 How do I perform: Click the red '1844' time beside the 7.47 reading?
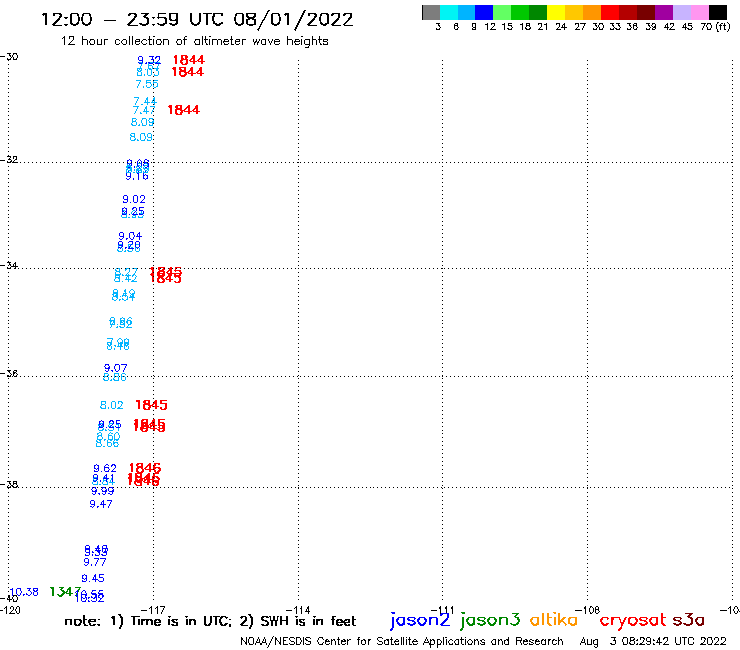(x=184, y=110)
